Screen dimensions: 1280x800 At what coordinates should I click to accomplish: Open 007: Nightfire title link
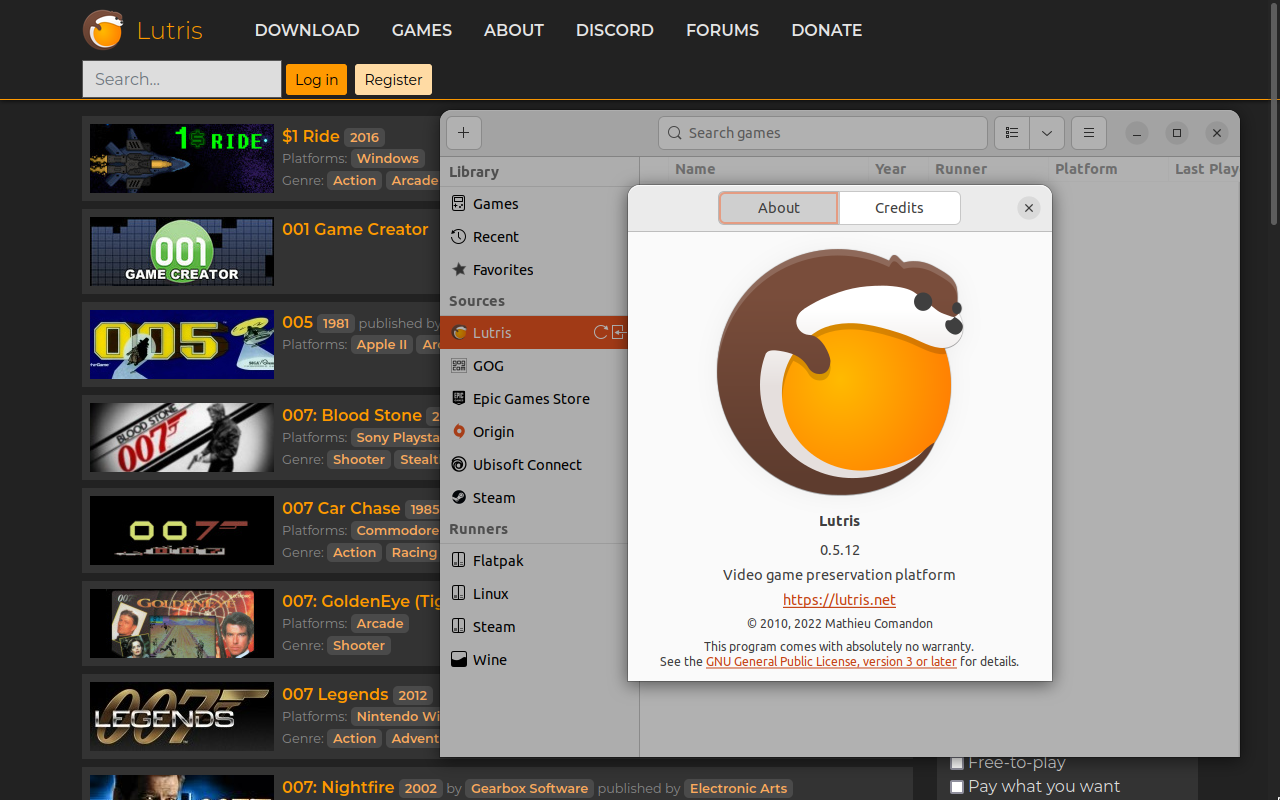[x=338, y=787]
